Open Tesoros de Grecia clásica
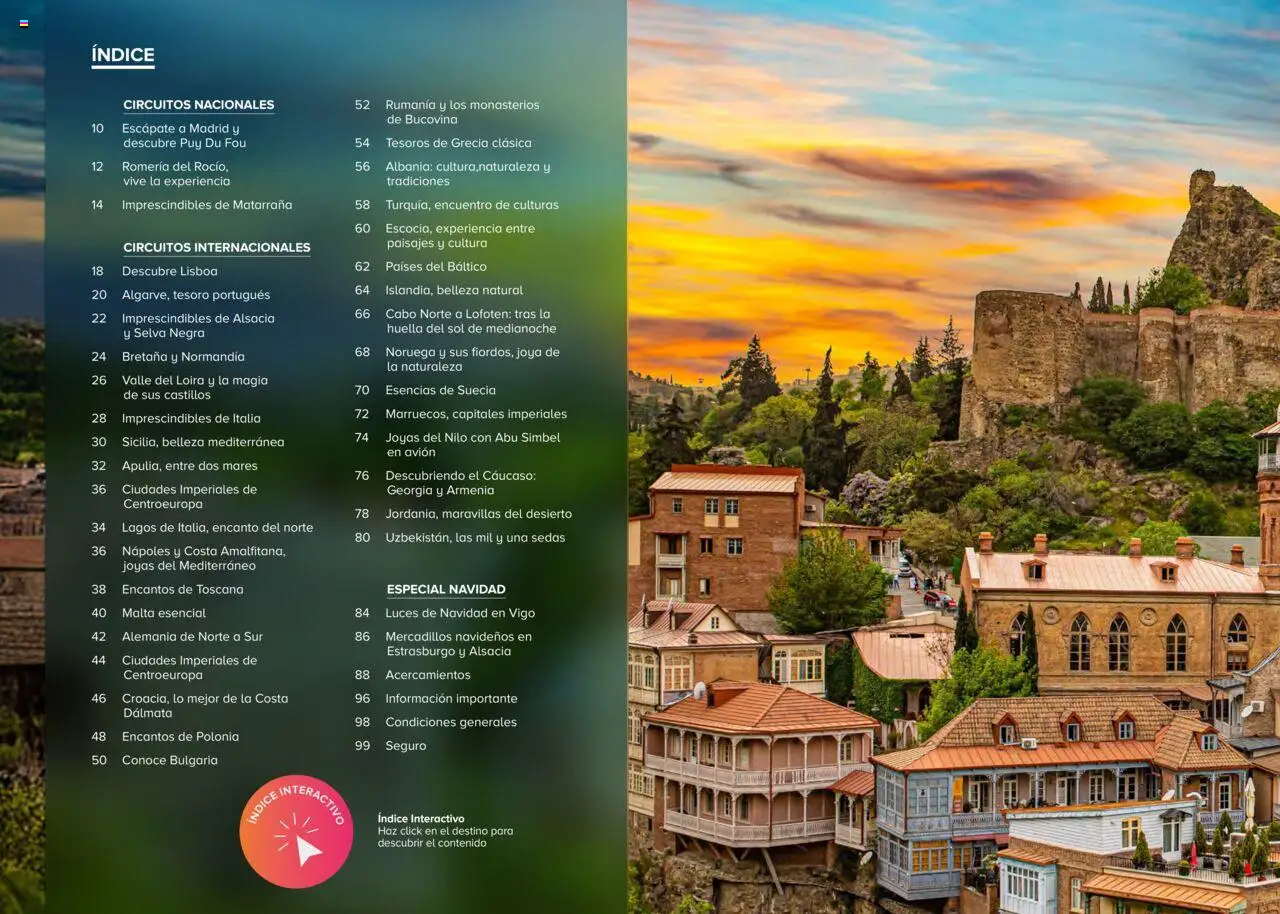The height and width of the screenshot is (914, 1280). coord(458,143)
